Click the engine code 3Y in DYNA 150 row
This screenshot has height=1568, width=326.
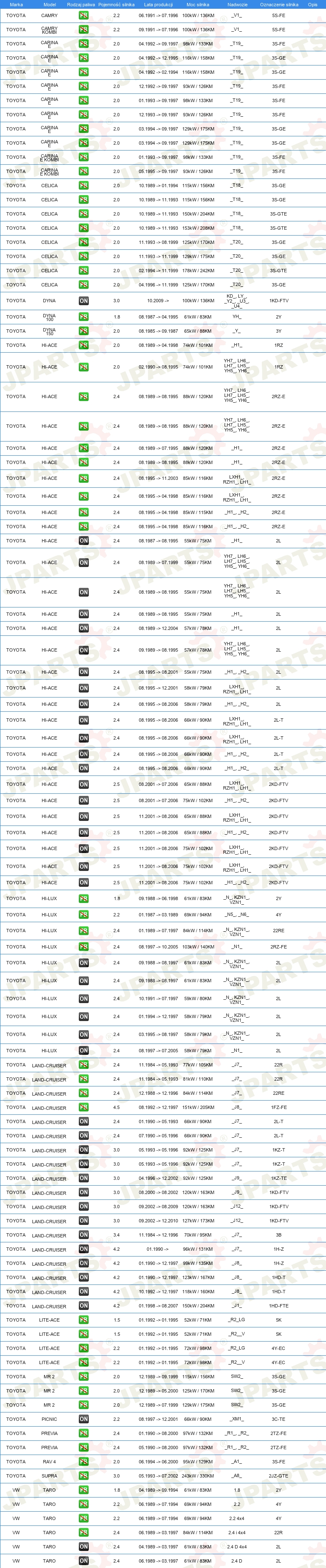click(278, 331)
